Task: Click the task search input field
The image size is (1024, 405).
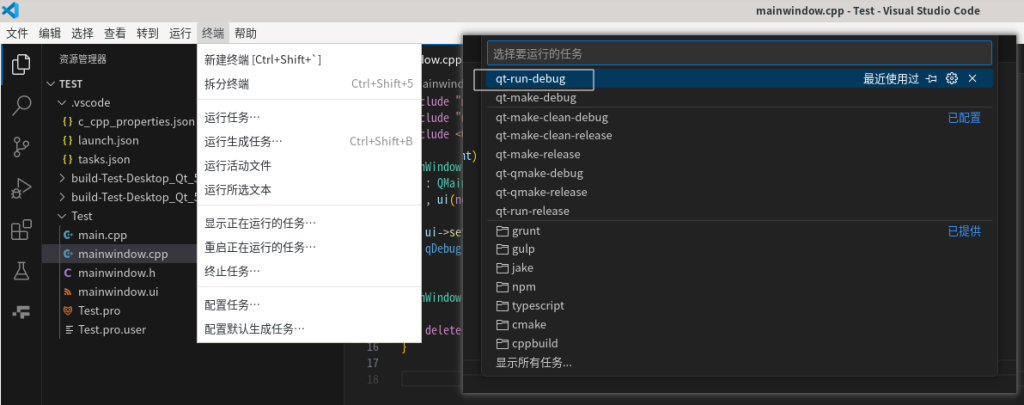Action: pyautogui.click(x=738, y=53)
